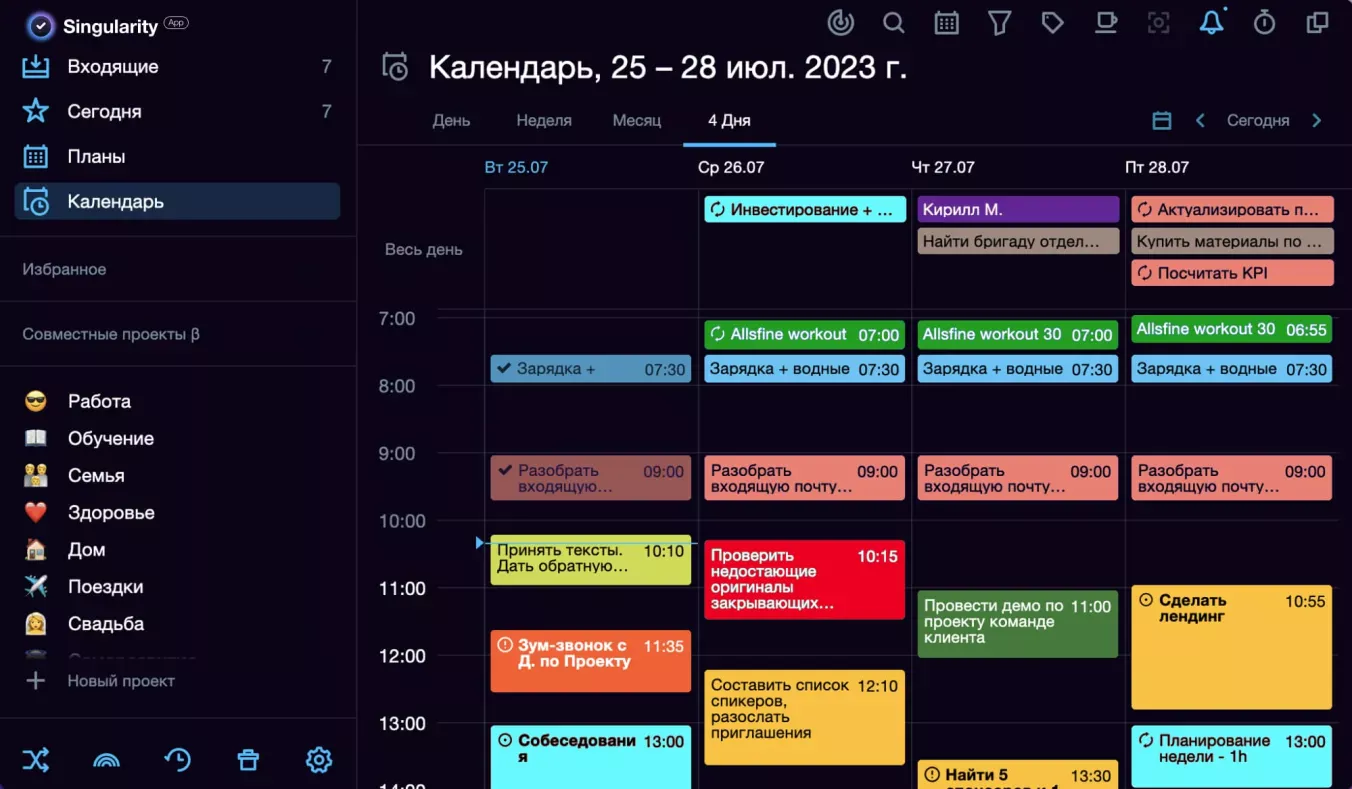The width and height of the screenshot is (1352, 789).
Task: Open Проверить недостающие оригиналы 10:15 task
Action: (805, 580)
